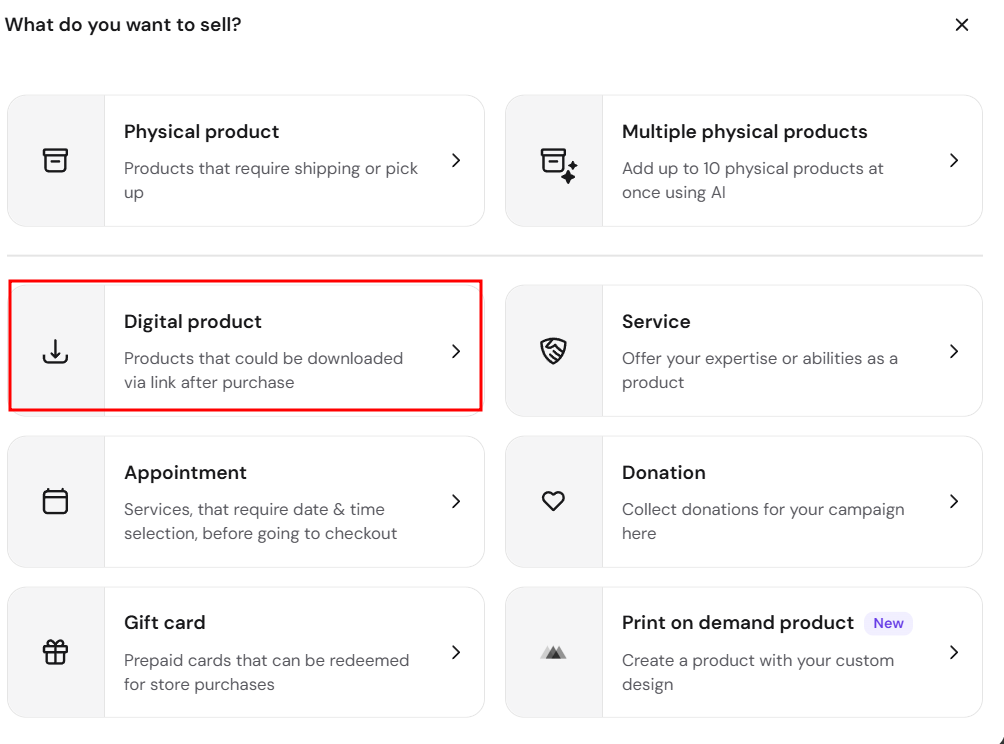Image resolution: width=1004 pixels, height=744 pixels.
Task: Click the Appointment calendar icon
Action: tap(55, 501)
